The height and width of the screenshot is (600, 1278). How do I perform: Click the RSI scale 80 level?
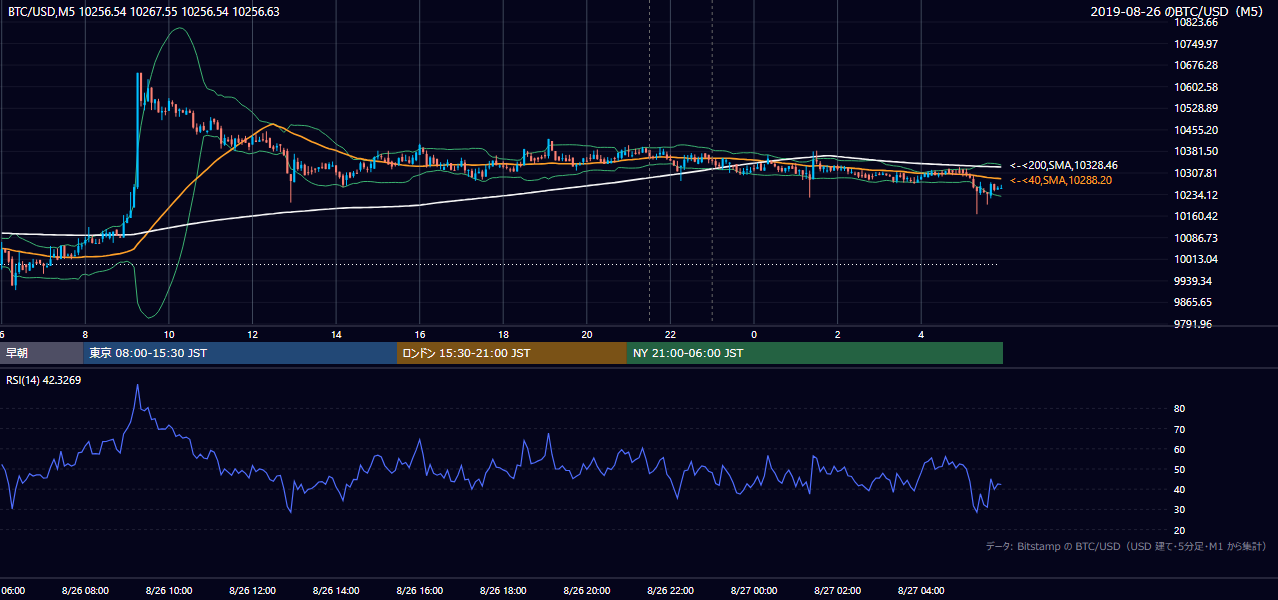pos(1180,409)
